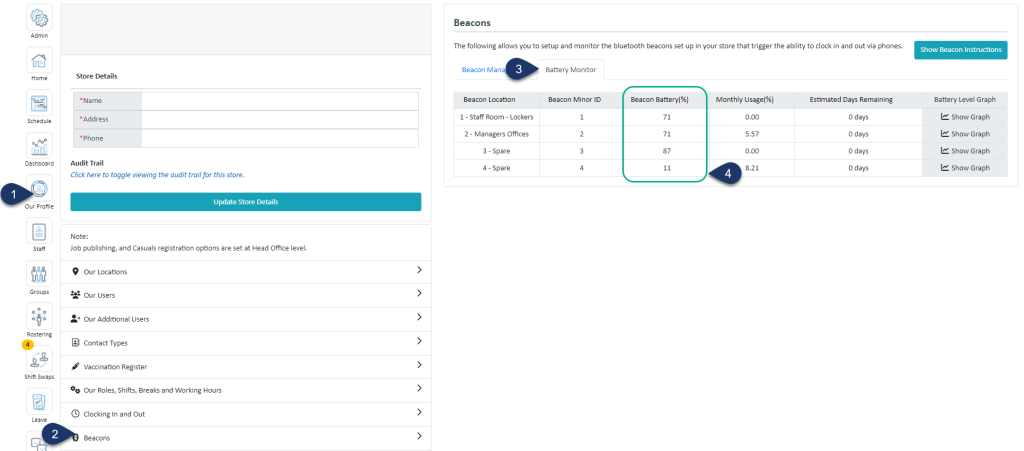
Task: Click Show Beacon Instructions button
Action: [x=961, y=50]
